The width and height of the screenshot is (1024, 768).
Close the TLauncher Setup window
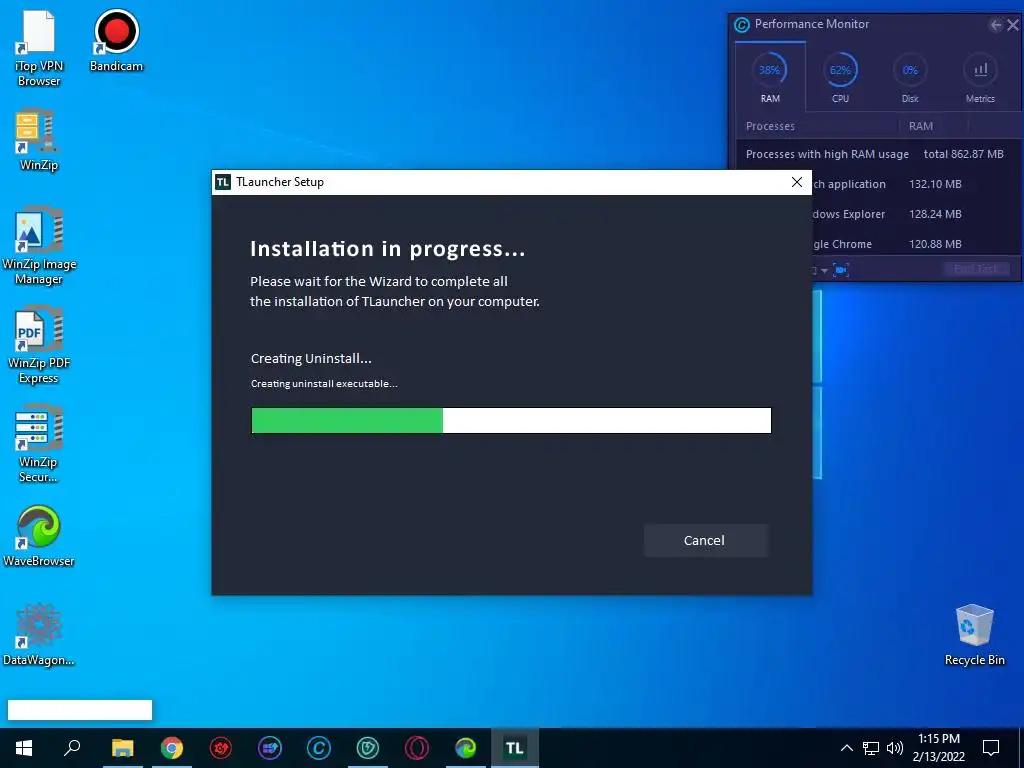(797, 182)
